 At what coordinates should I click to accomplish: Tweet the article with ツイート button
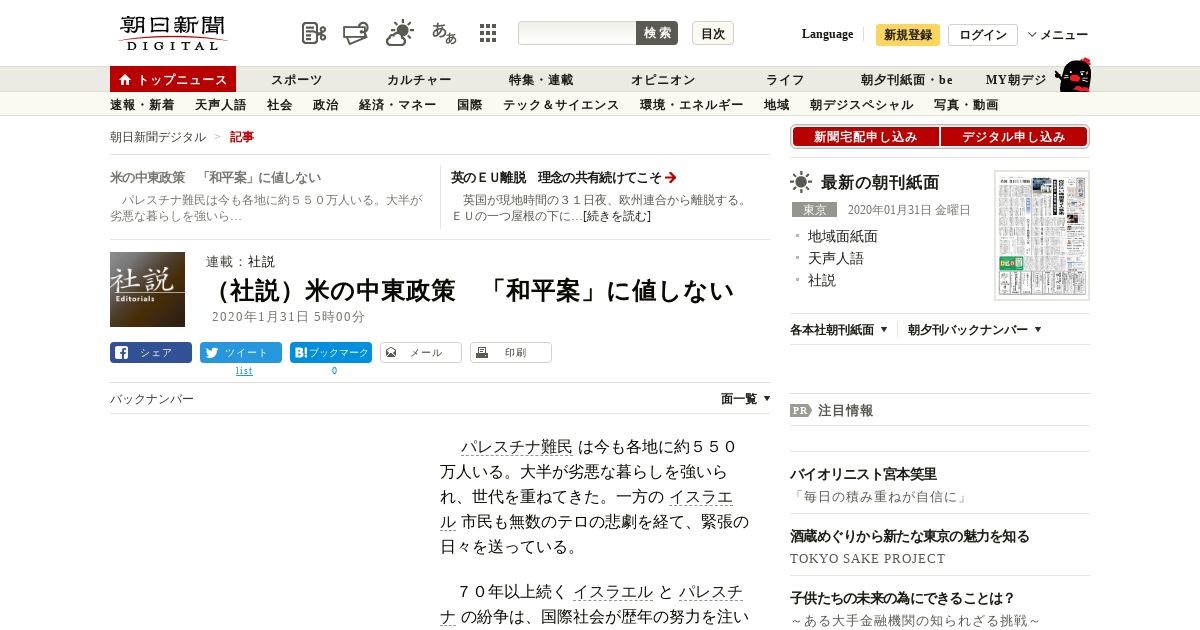[241, 352]
